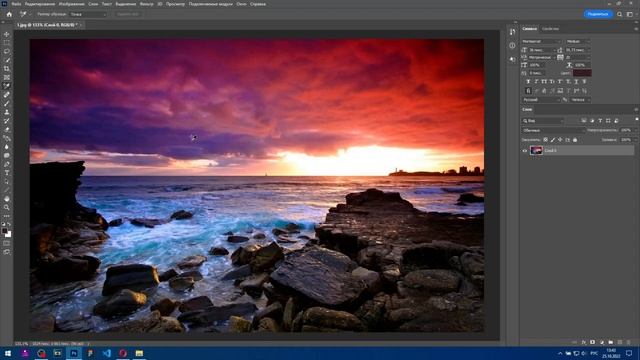
Task: Click the background color swatch
Action: pyautogui.click(x=9, y=234)
